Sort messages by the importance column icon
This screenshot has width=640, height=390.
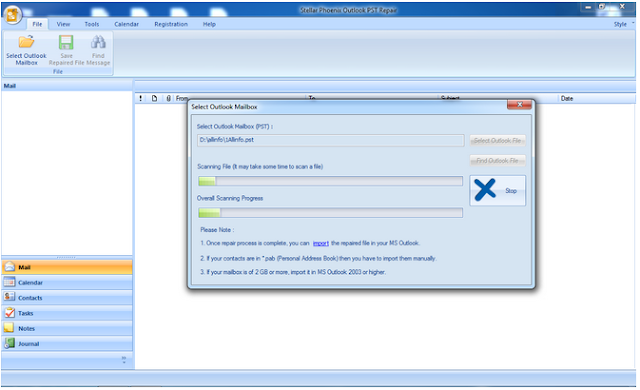coord(141,98)
